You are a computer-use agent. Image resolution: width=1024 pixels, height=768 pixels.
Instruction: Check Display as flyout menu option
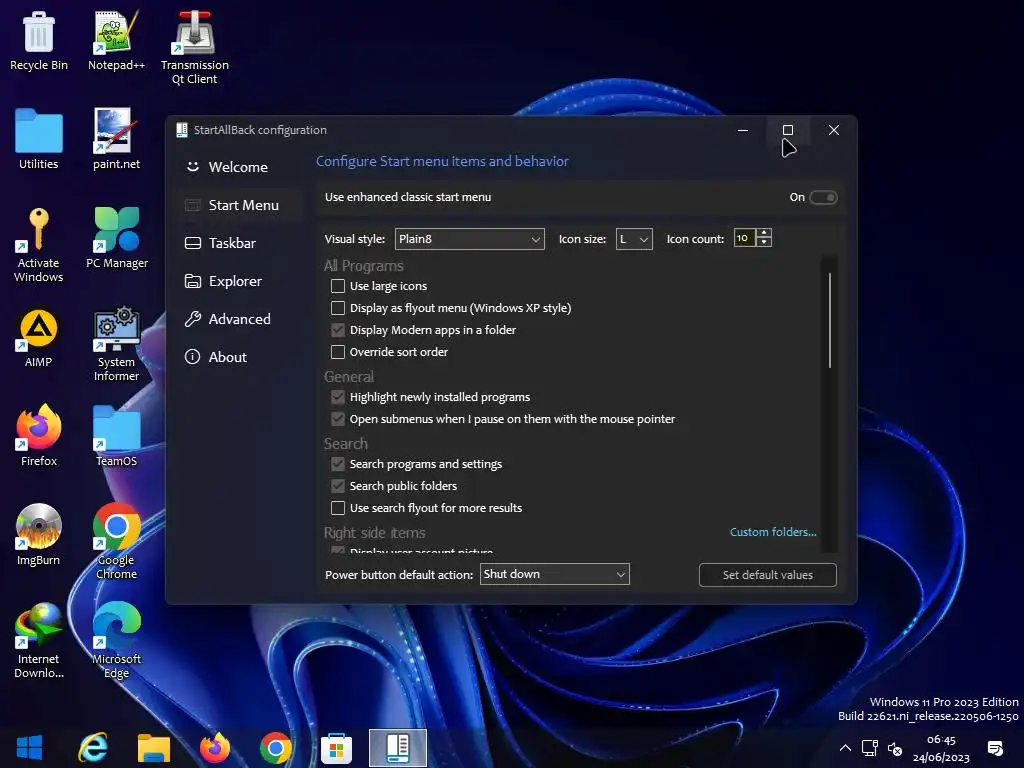coord(338,308)
